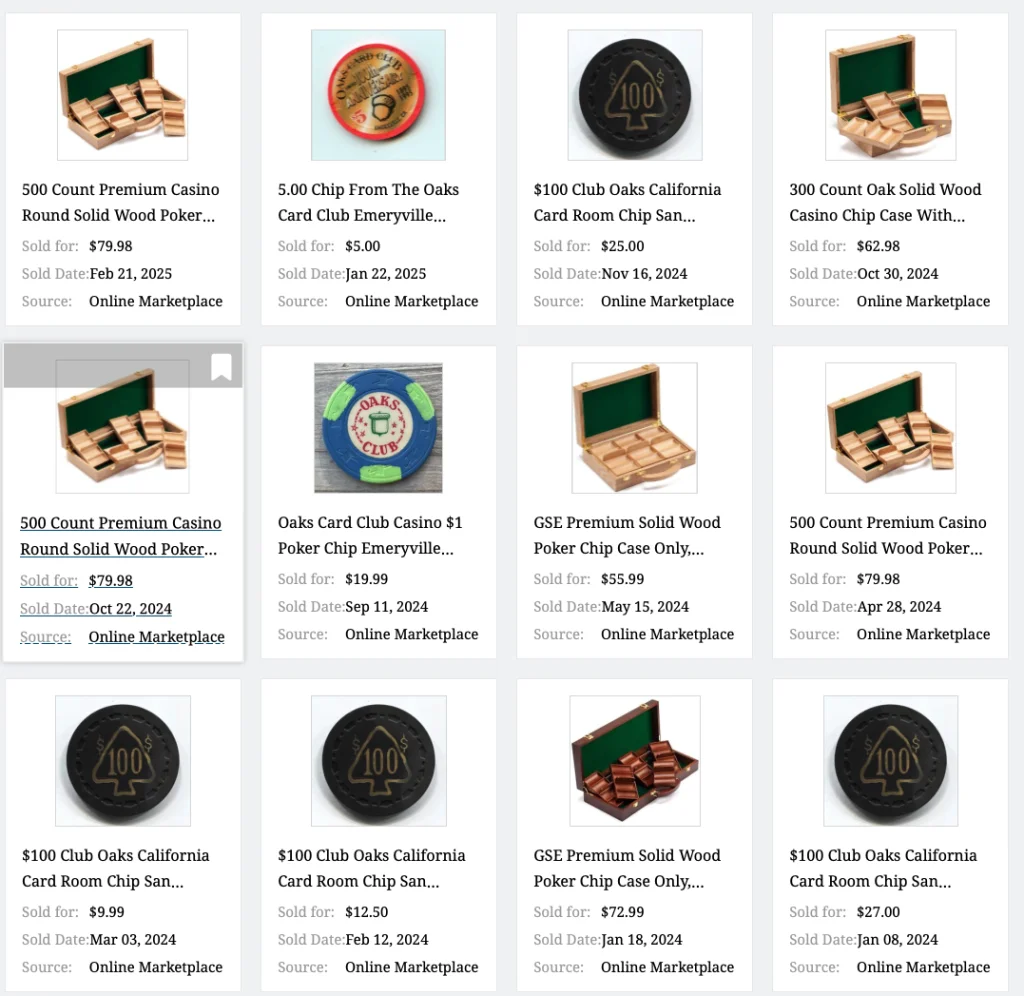This screenshot has width=1024, height=996.
Task: Open the Oaks Card Club Casino $1 listing title
Action: click(x=370, y=536)
